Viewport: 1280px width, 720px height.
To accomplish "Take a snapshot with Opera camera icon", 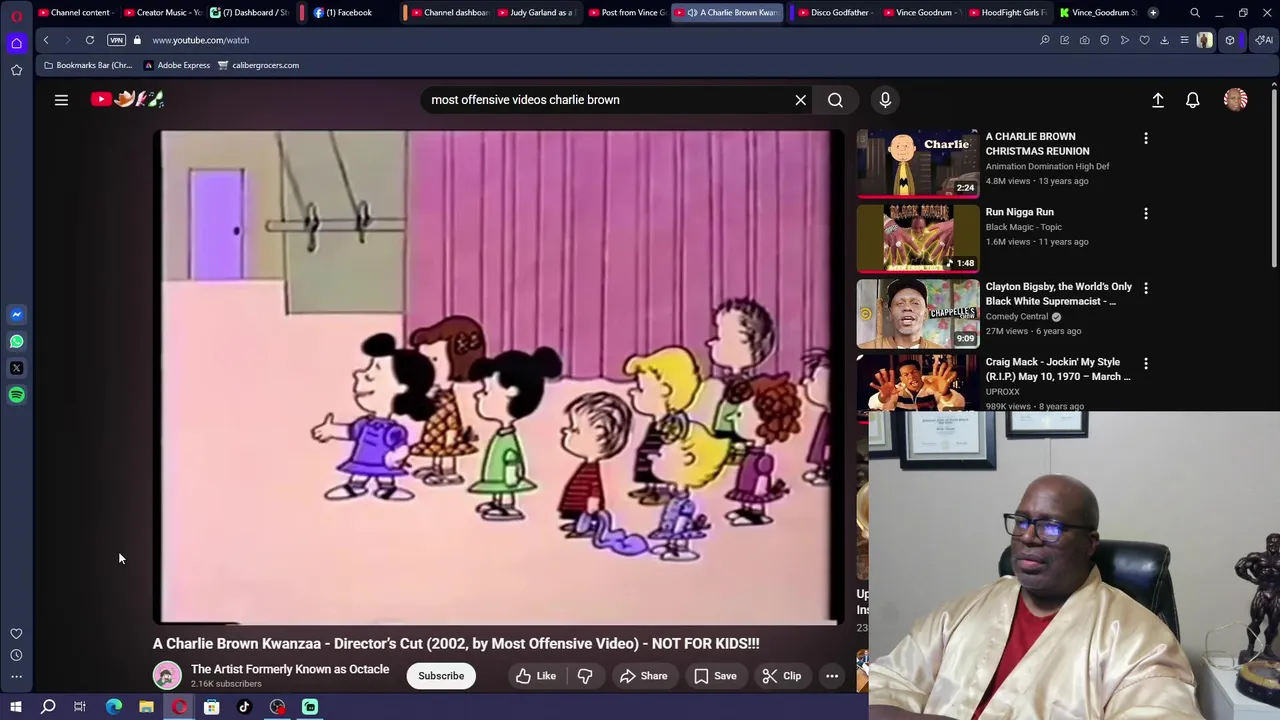I will pyautogui.click(x=1084, y=40).
